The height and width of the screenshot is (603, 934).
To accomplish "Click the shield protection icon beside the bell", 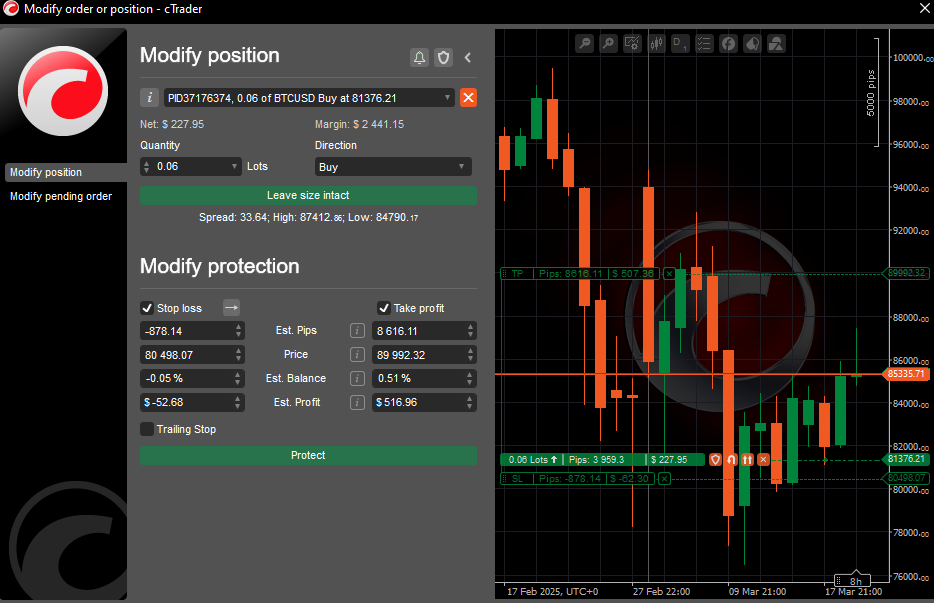I will 443,57.
